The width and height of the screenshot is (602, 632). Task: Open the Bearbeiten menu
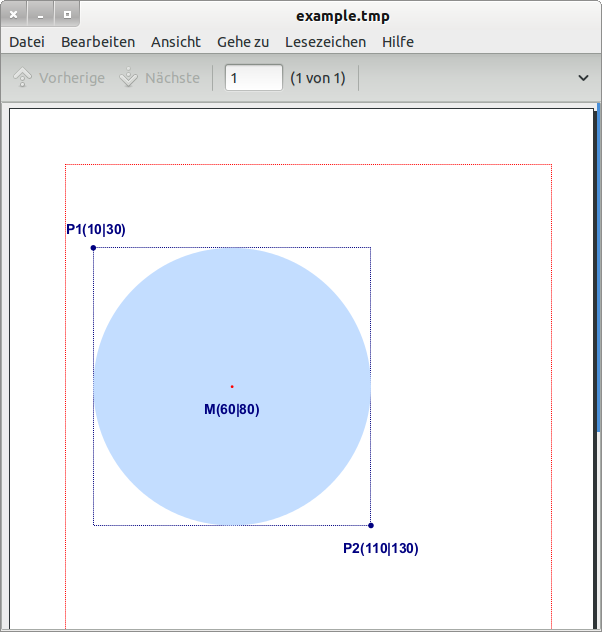point(98,42)
